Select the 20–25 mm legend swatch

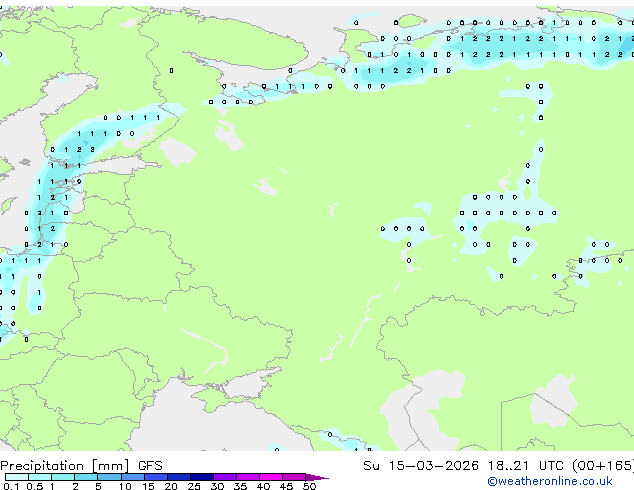[x=179, y=477]
